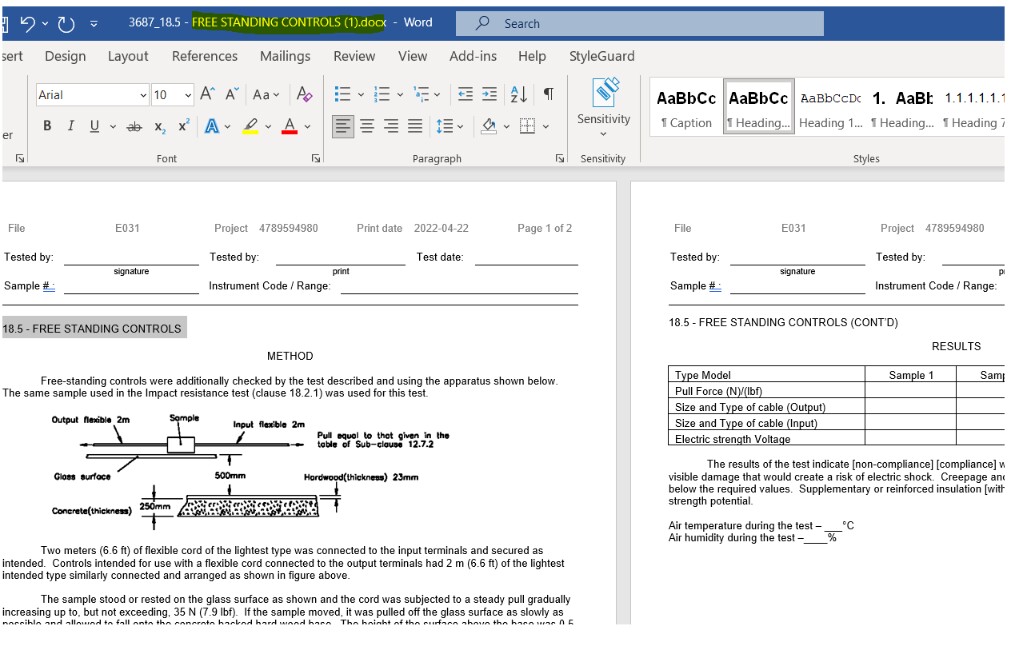Toggle Bold formatting
Screen dimensions: 1015x670
[47, 126]
